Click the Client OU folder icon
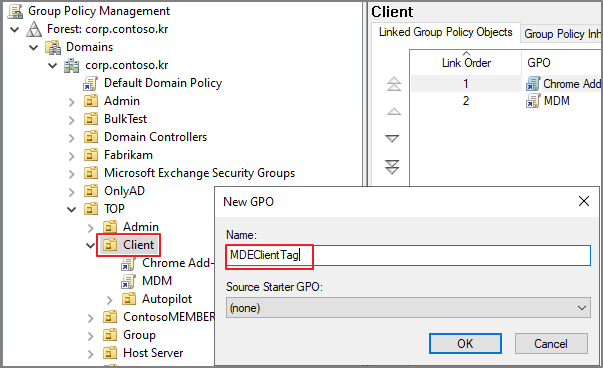The image size is (603, 368). point(110,245)
